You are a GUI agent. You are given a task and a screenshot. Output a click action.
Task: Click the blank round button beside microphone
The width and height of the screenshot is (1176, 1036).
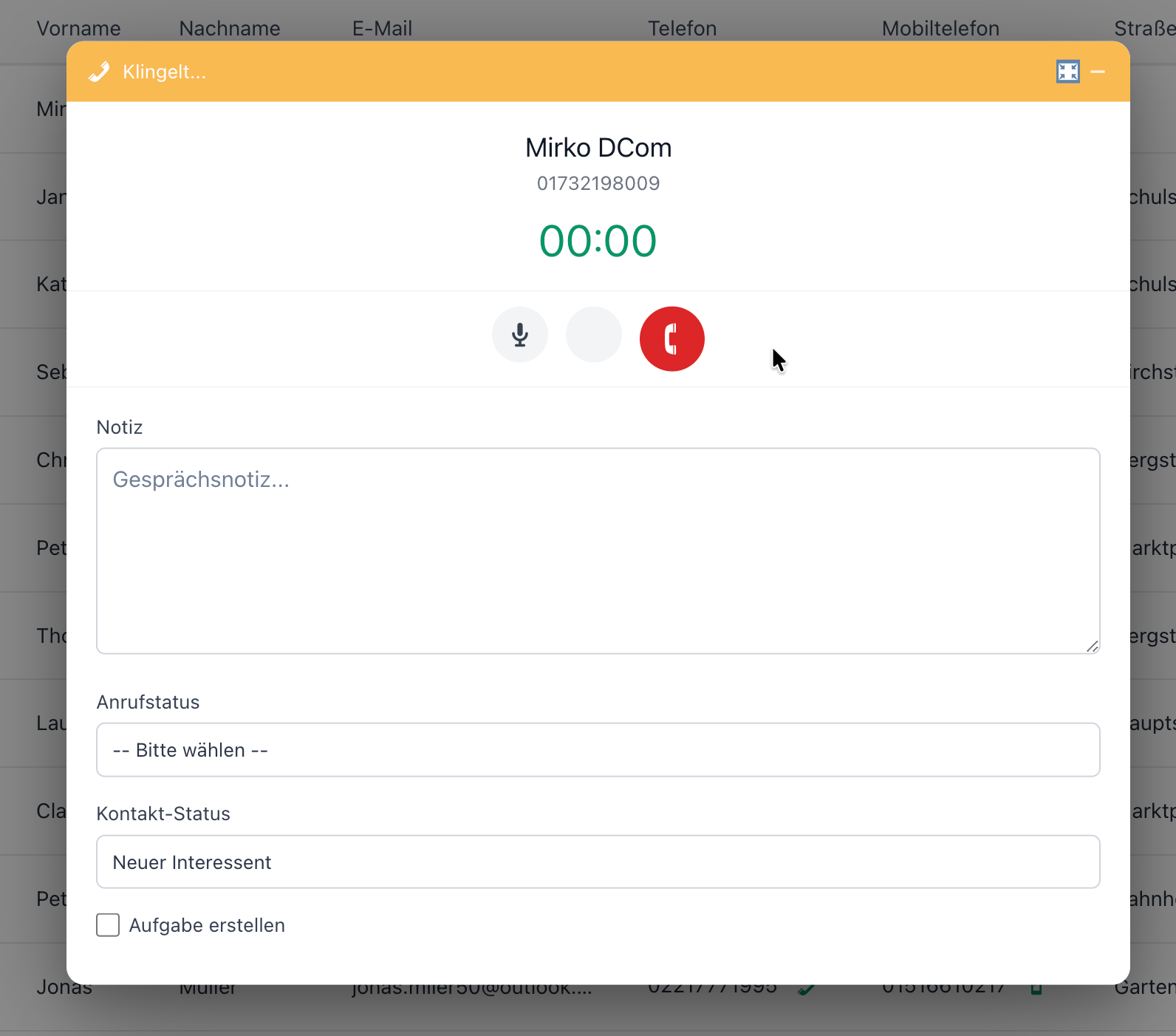[593, 335]
